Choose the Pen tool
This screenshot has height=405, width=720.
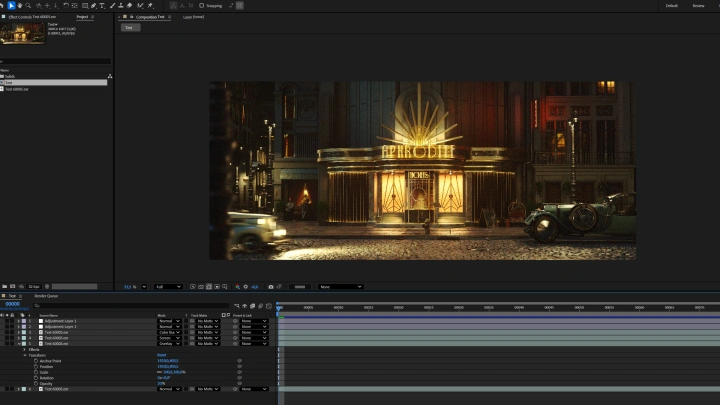pyautogui.click(x=93, y=5)
